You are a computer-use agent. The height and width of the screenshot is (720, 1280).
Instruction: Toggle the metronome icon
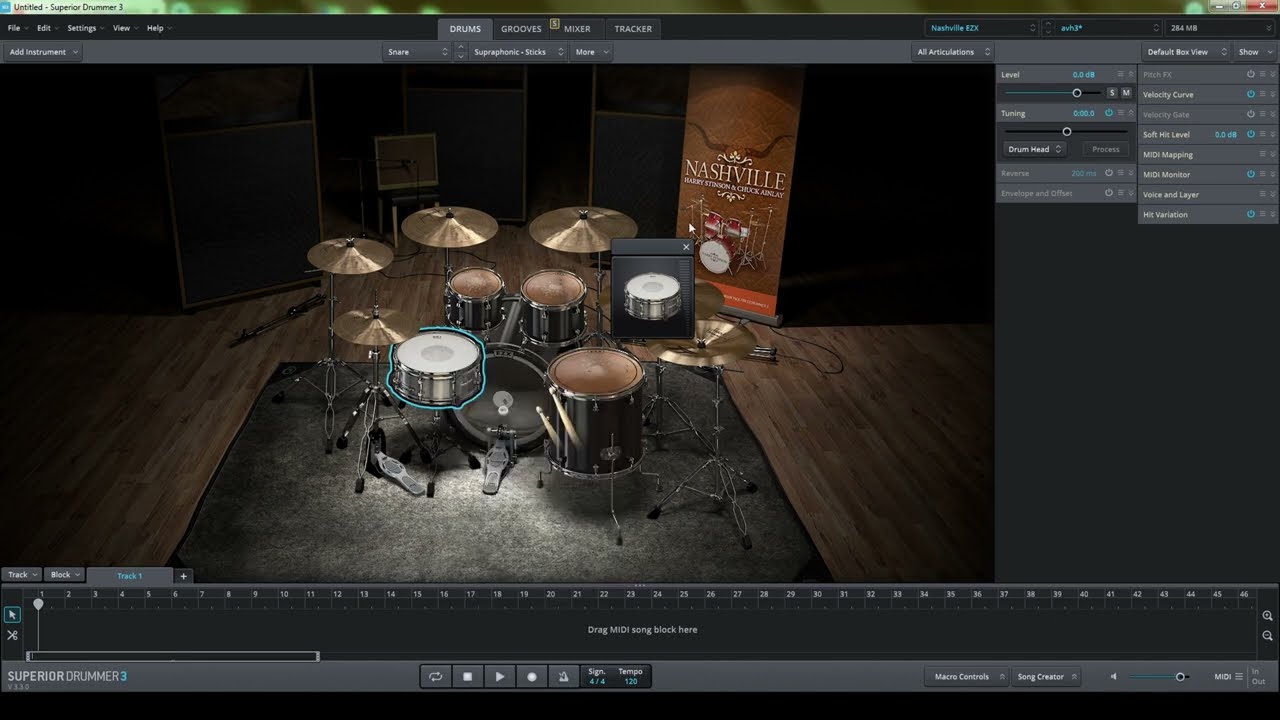pyautogui.click(x=563, y=677)
